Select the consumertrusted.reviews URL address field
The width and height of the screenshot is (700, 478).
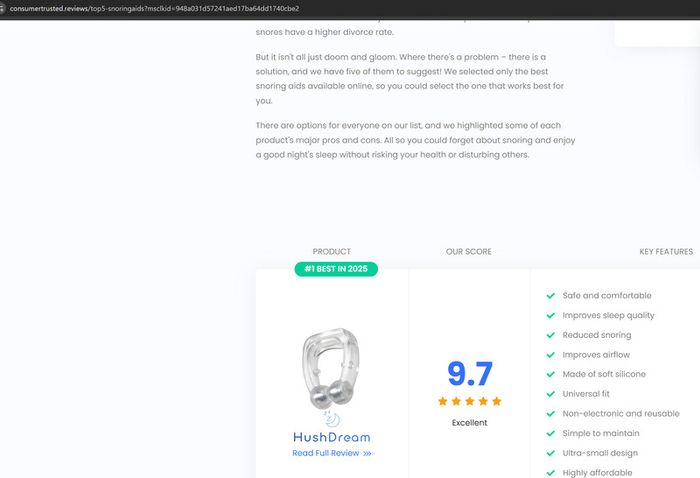click(x=154, y=8)
